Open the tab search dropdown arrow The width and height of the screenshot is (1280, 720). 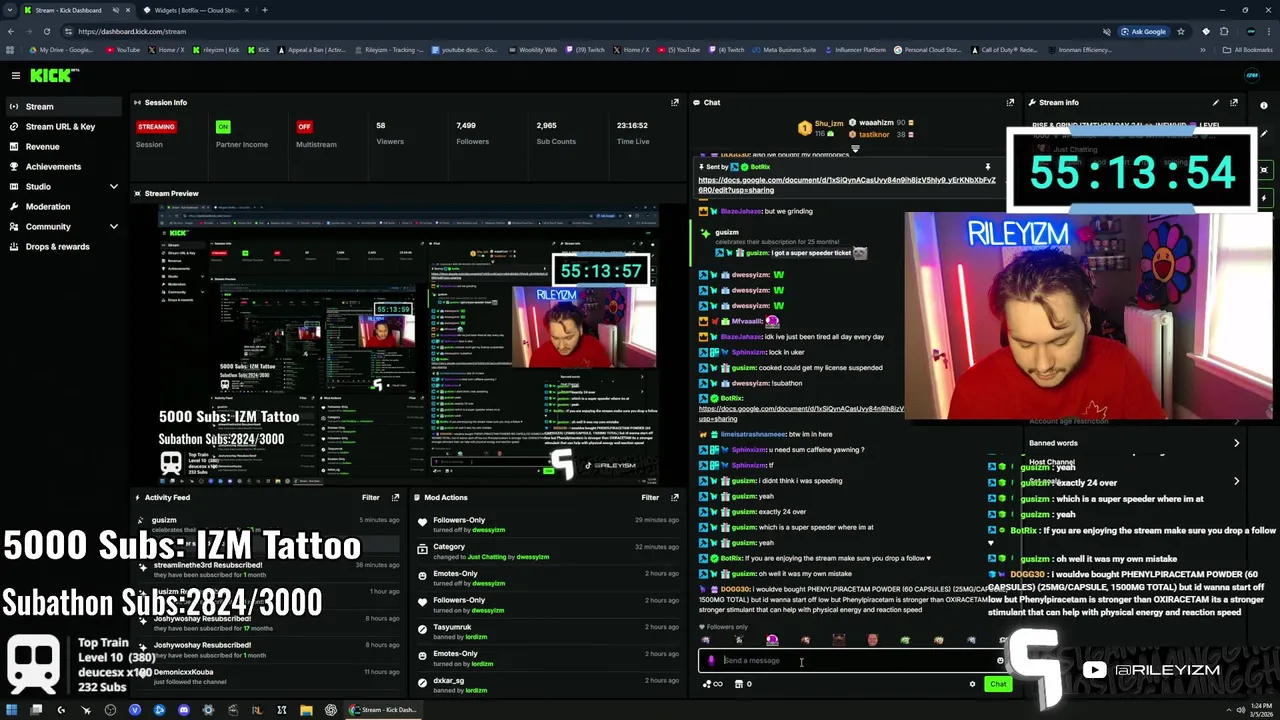coord(10,10)
